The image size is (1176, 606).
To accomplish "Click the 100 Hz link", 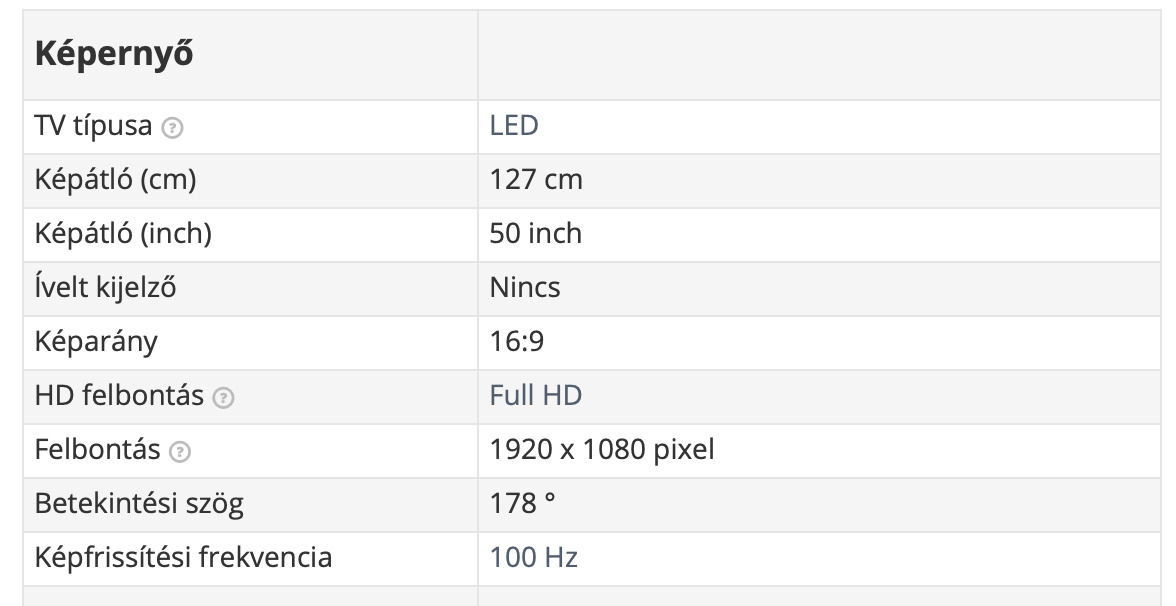I will (534, 558).
